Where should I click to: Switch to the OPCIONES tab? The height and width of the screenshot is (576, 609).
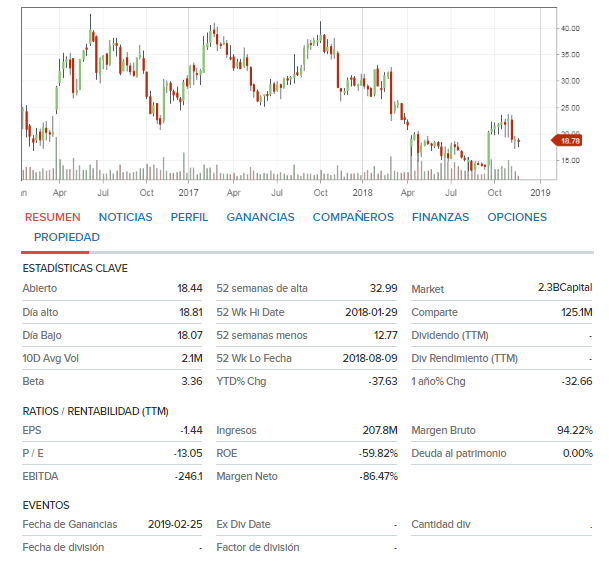517,217
